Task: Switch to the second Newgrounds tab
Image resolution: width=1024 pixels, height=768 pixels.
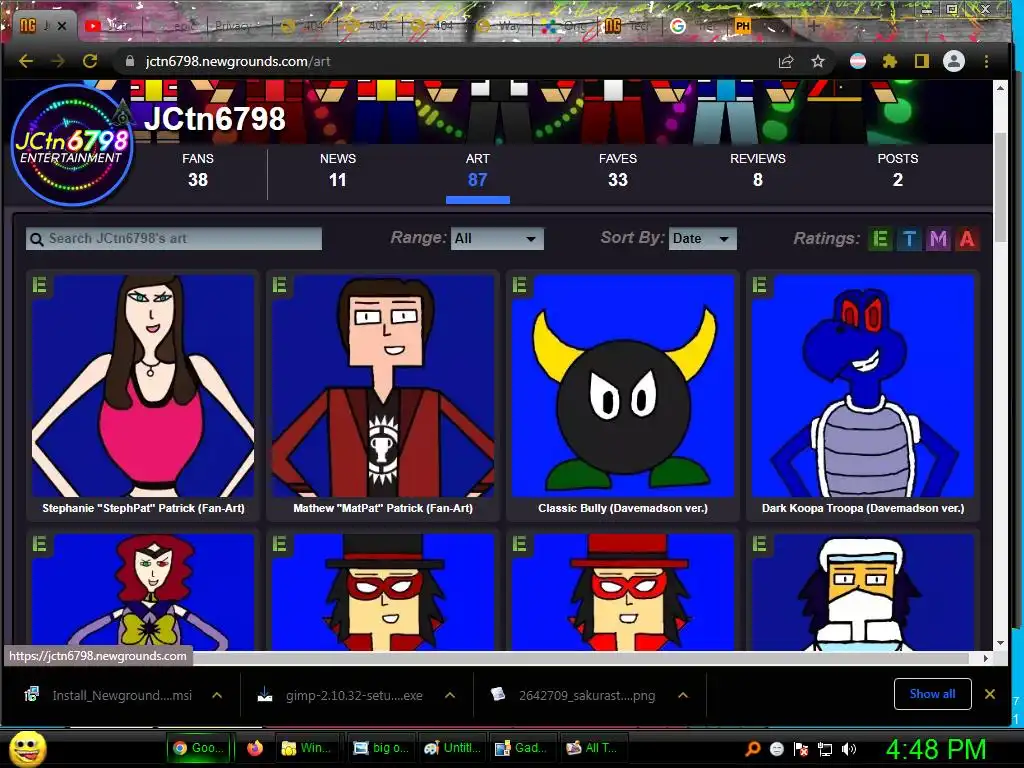Action: (627, 26)
